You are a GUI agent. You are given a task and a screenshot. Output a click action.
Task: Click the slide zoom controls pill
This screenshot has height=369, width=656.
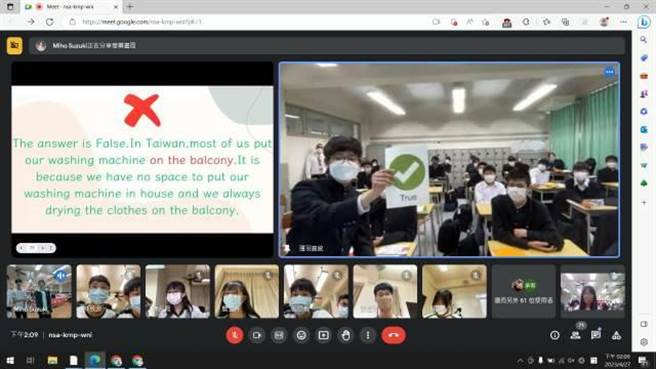coord(36,248)
